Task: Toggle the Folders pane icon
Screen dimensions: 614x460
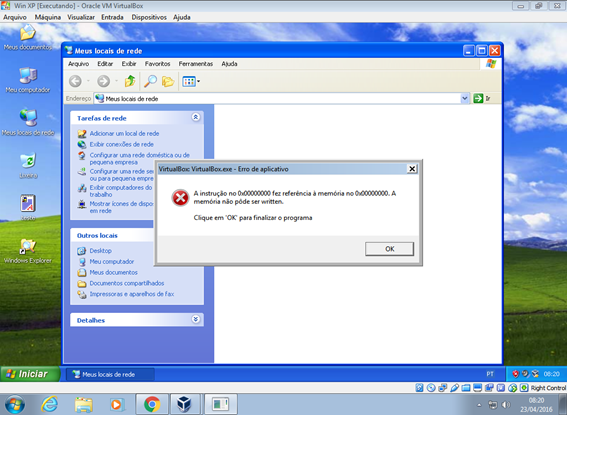Action: (168, 81)
